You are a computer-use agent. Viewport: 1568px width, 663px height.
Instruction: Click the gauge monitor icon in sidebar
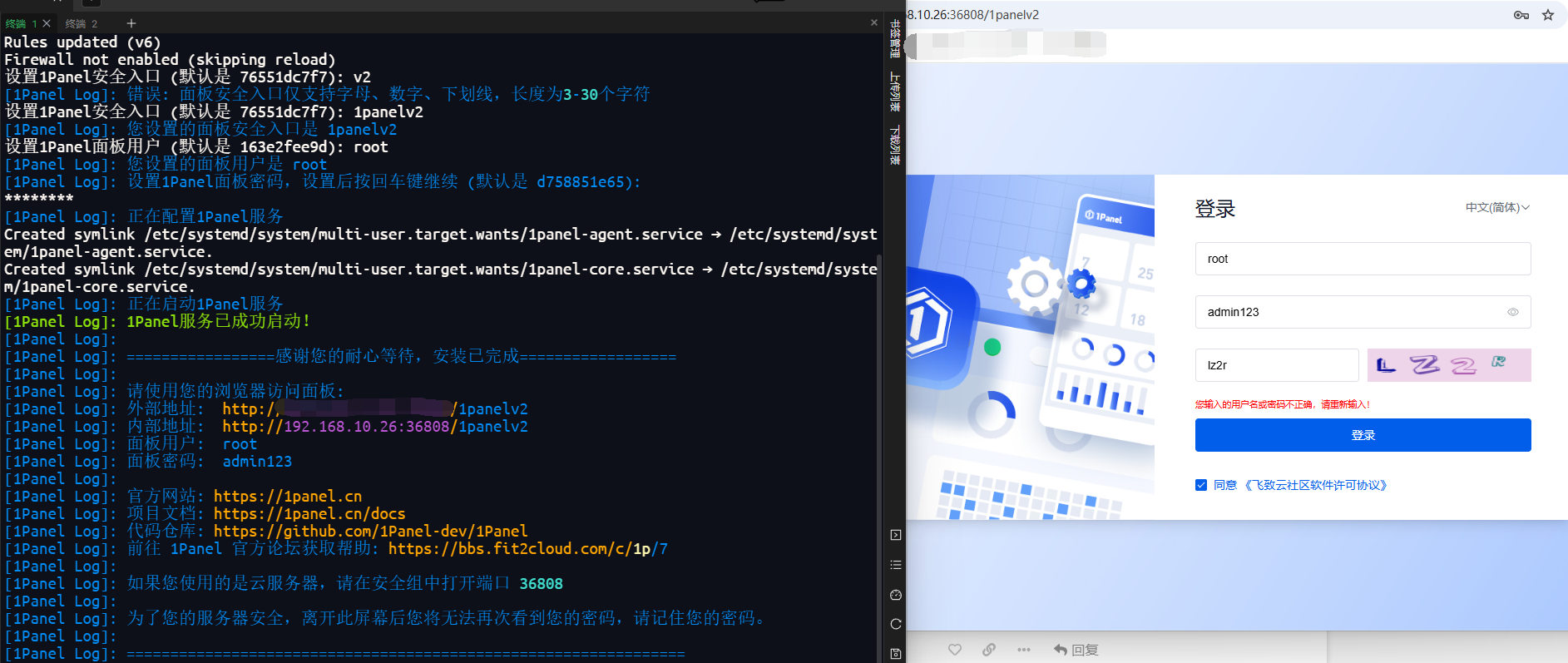[896, 595]
